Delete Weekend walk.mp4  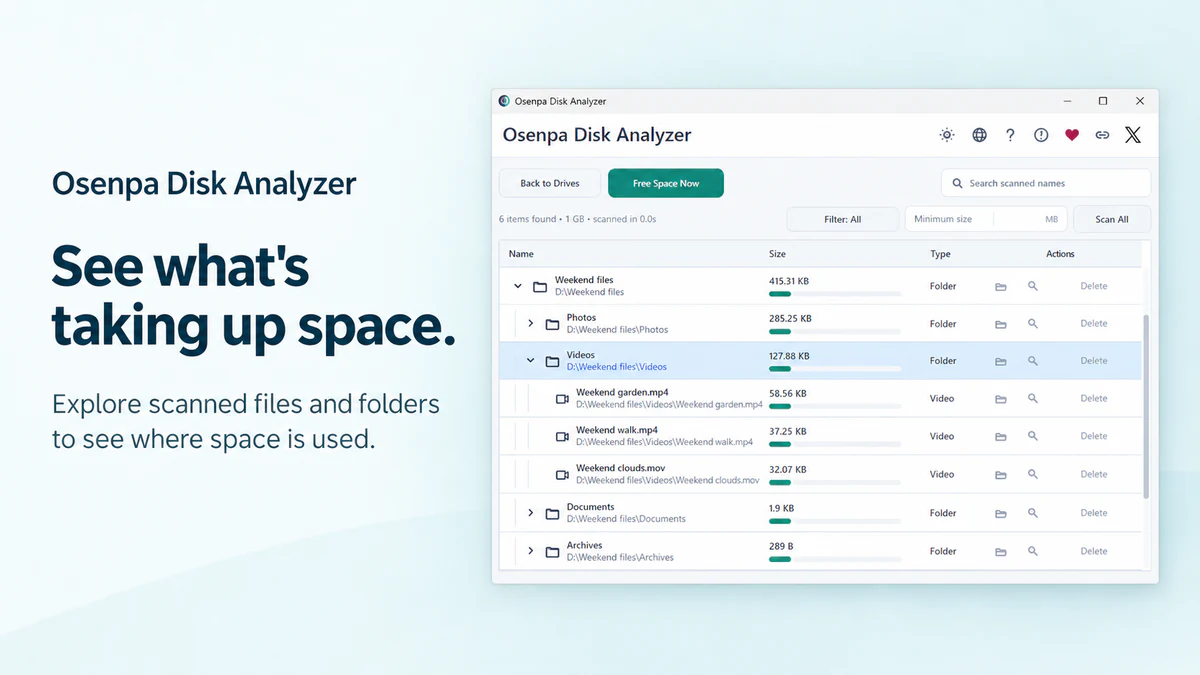pyautogui.click(x=1094, y=436)
